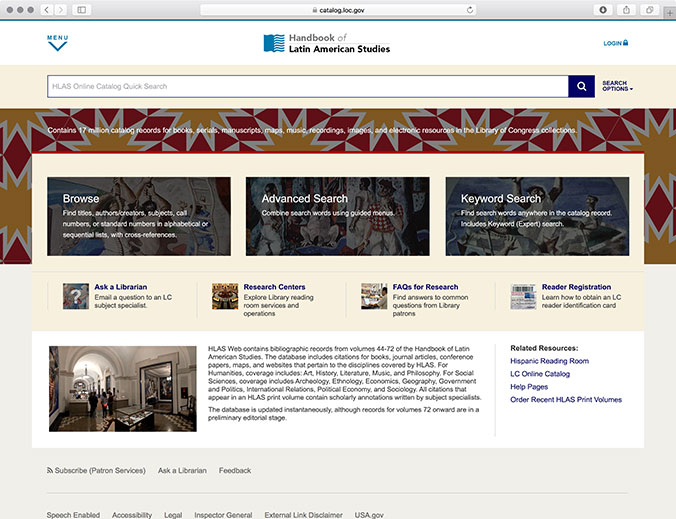The height and width of the screenshot is (519, 676).
Task: Expand the Search Options dropdown
Action: [616, 86]
